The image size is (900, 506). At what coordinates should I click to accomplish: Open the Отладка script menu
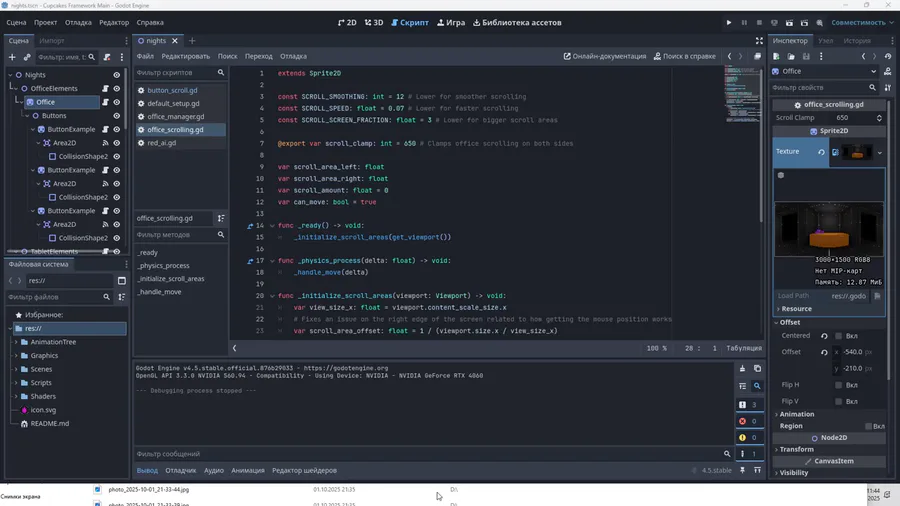point(293,56)
